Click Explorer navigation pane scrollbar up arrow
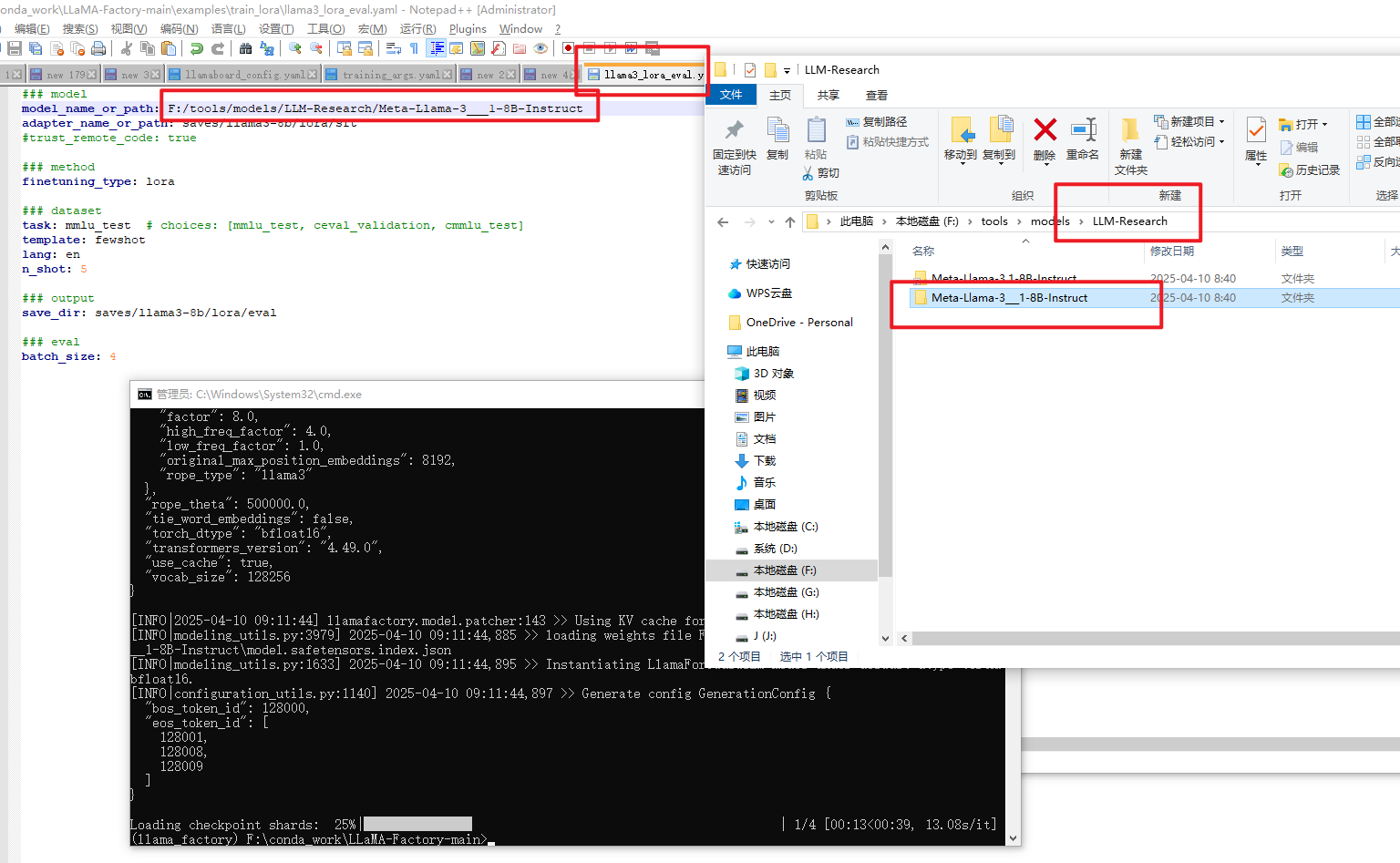The image size is (1400, 863). (x=885, y=247)
